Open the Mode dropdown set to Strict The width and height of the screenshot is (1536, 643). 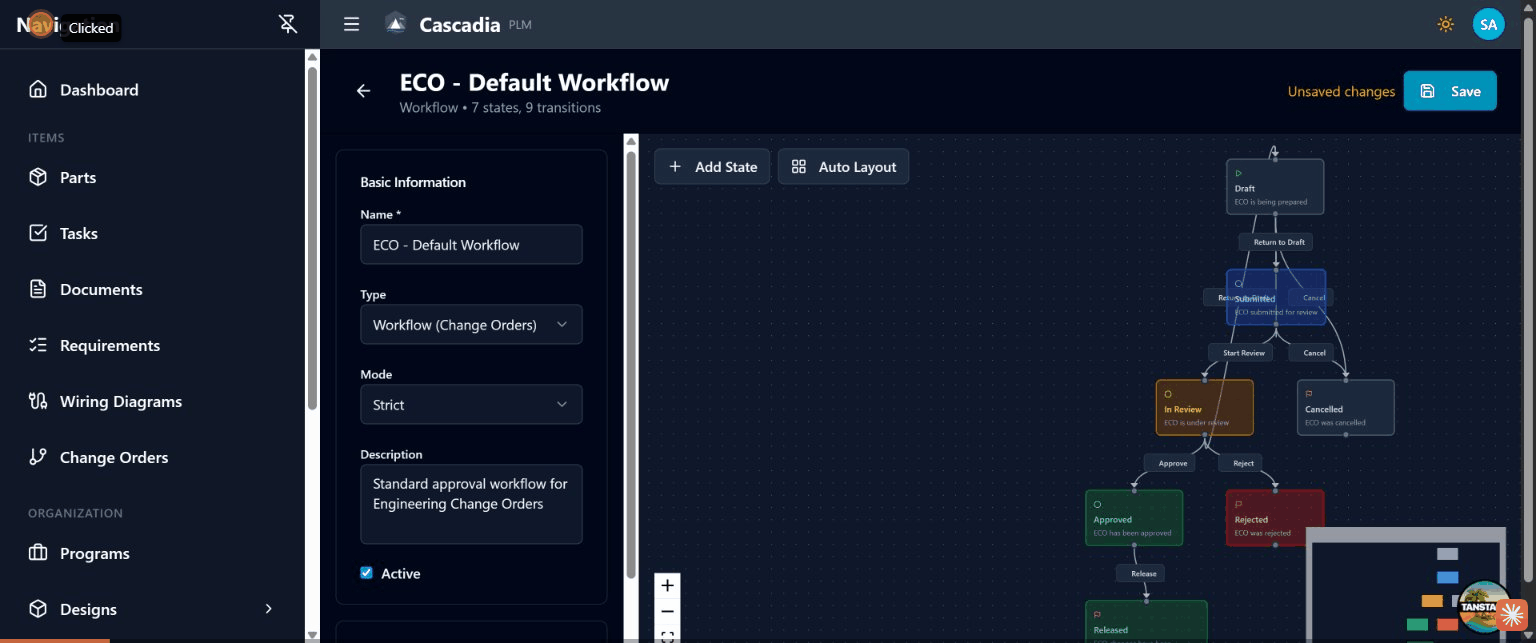pos(471,405)
